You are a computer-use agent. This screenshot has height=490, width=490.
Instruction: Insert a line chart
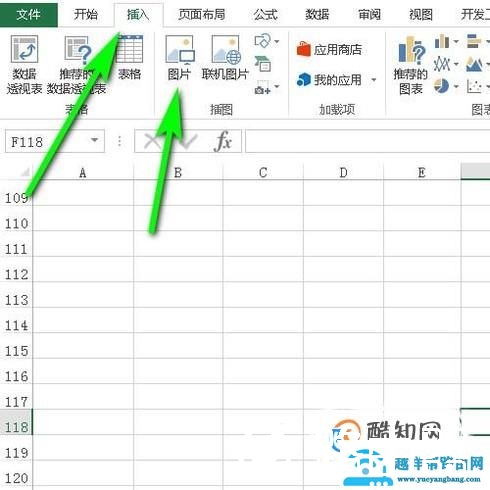pos(442,64)
